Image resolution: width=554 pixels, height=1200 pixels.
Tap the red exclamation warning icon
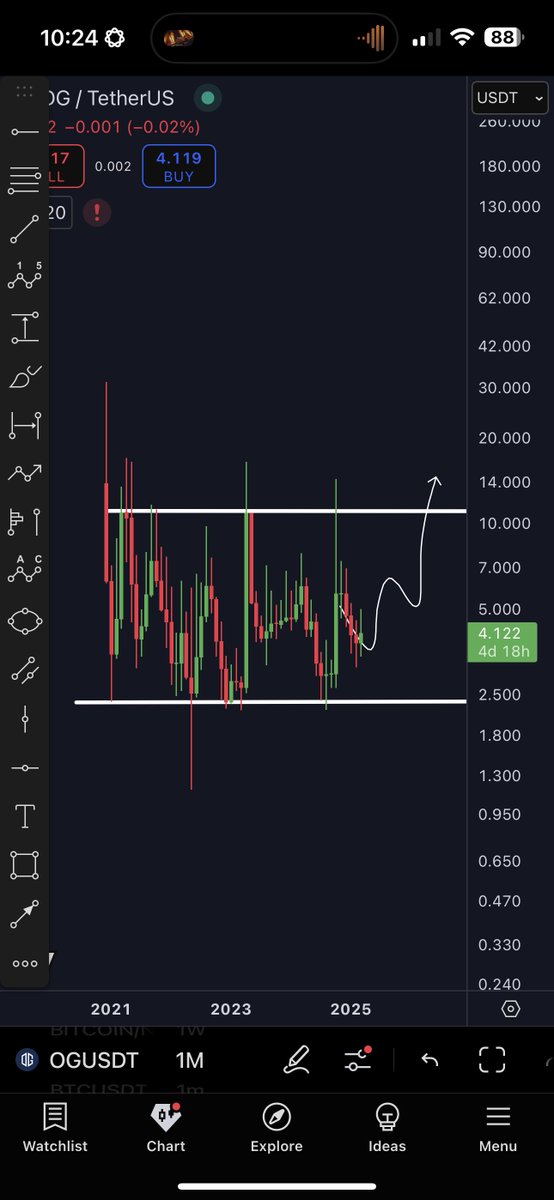point(97,212)
